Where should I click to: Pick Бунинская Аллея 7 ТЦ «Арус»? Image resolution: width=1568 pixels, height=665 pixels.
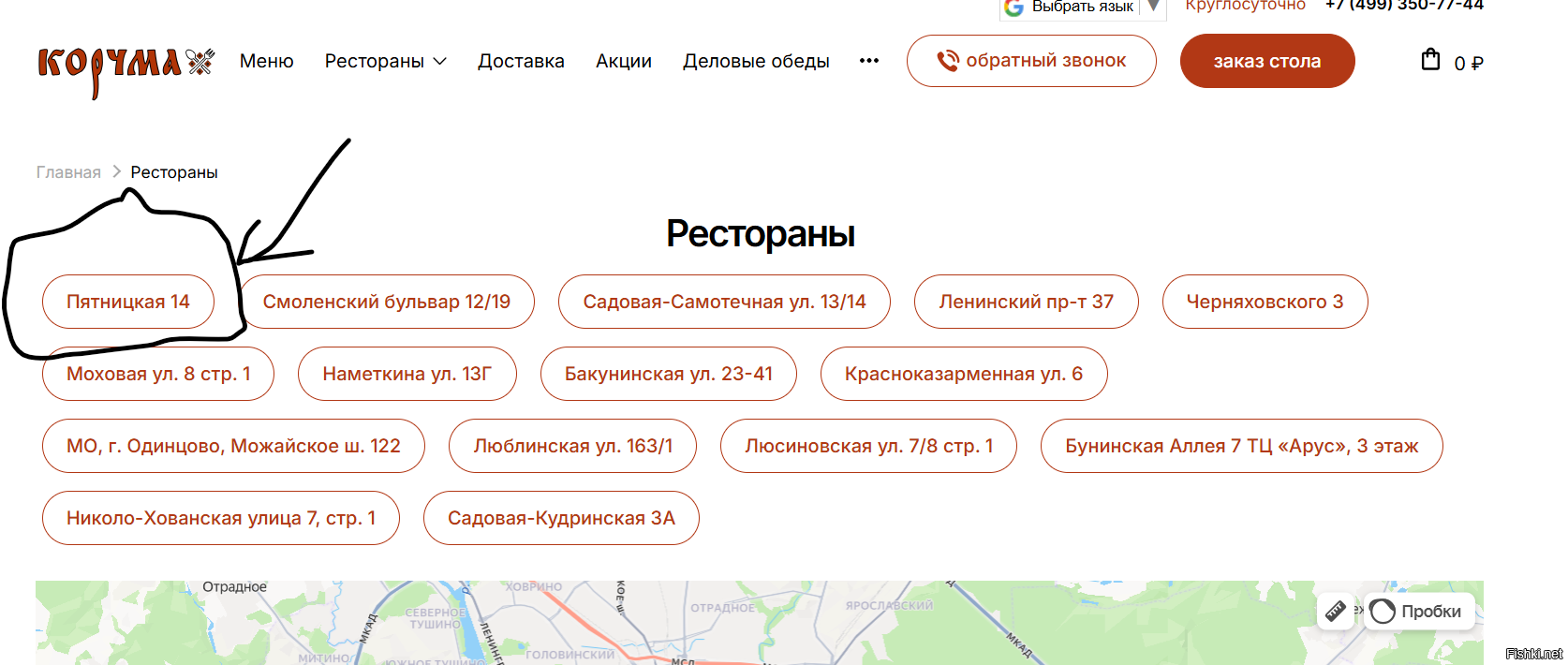pos(1242,446)
